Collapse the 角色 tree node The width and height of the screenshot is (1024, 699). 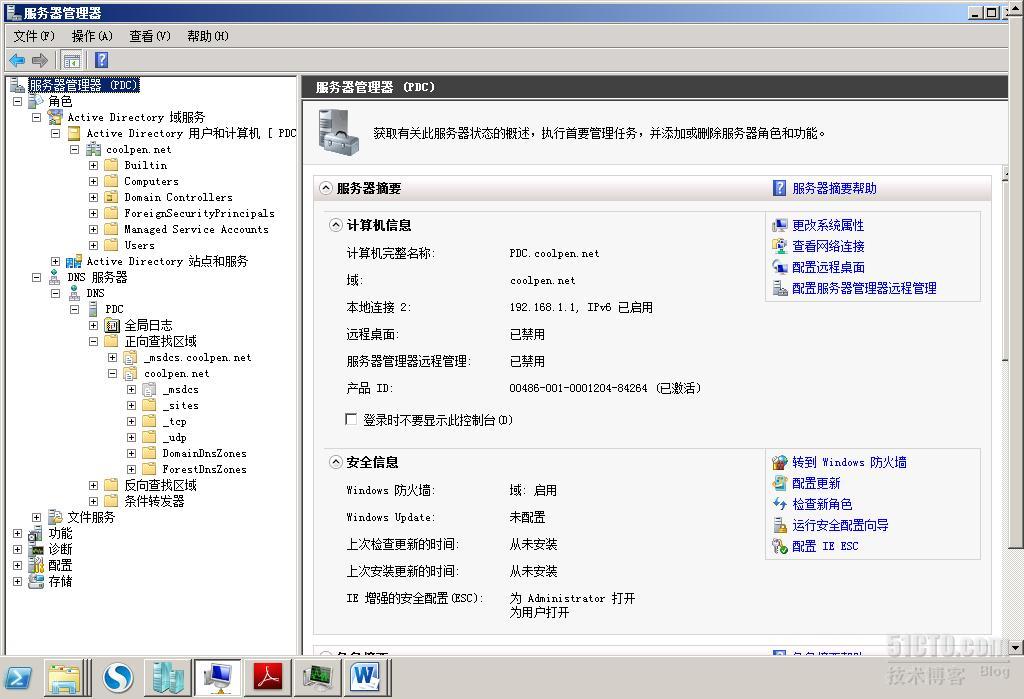point(18,101)
